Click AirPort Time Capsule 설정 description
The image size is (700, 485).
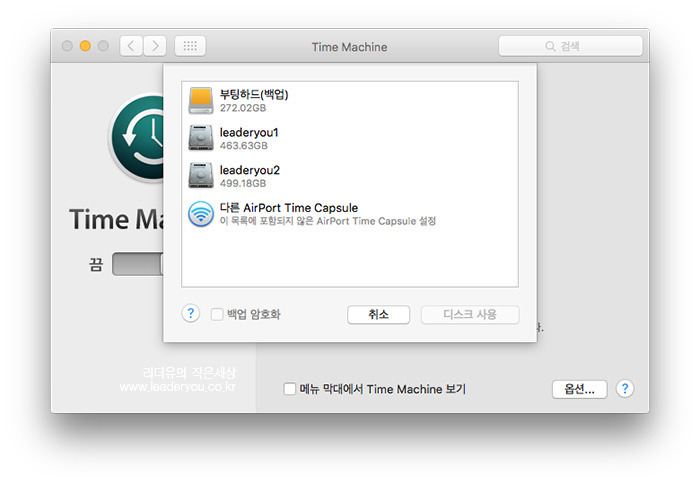328,221
